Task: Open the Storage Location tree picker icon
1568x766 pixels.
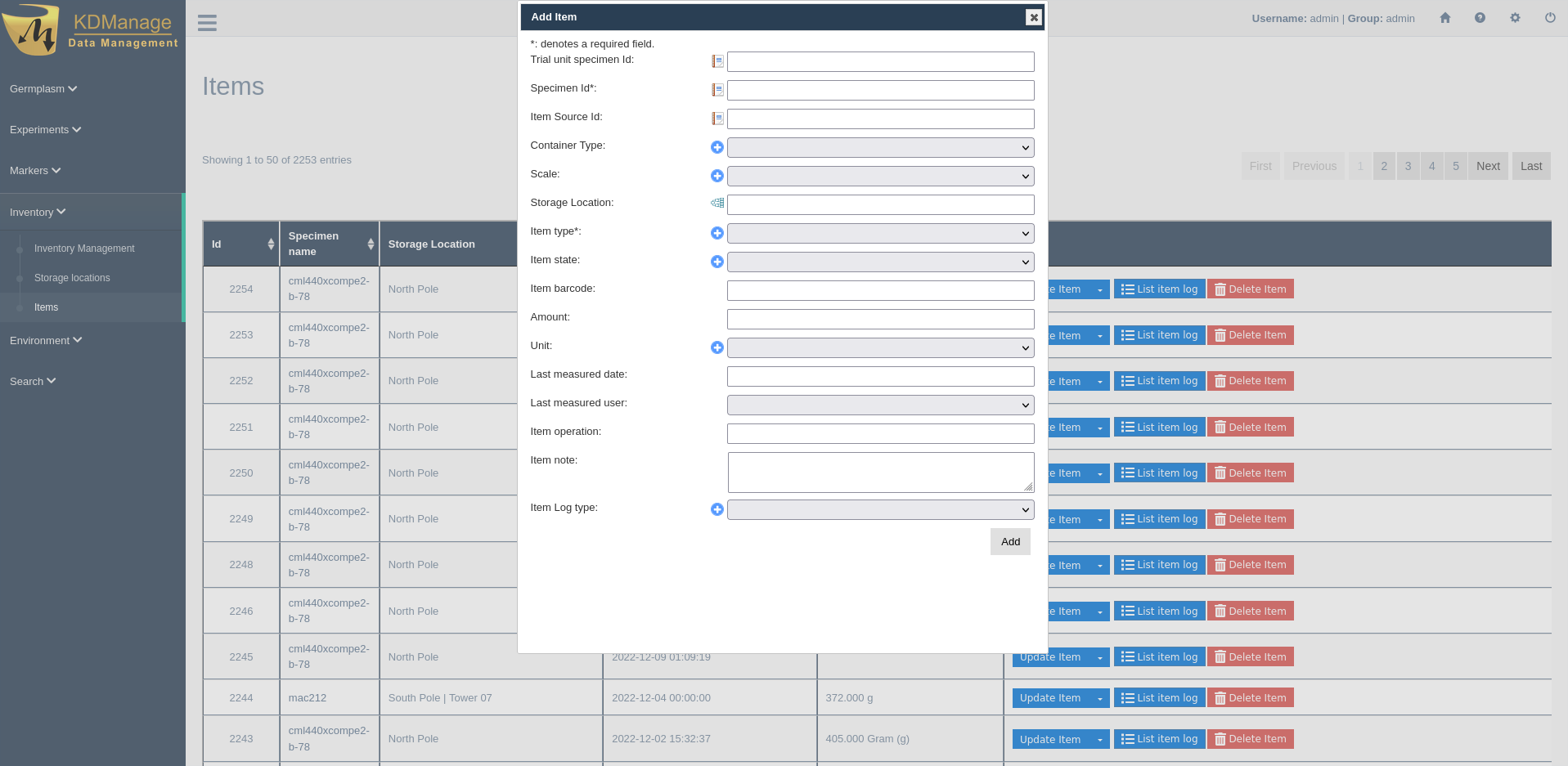Action: click(717, 203)
